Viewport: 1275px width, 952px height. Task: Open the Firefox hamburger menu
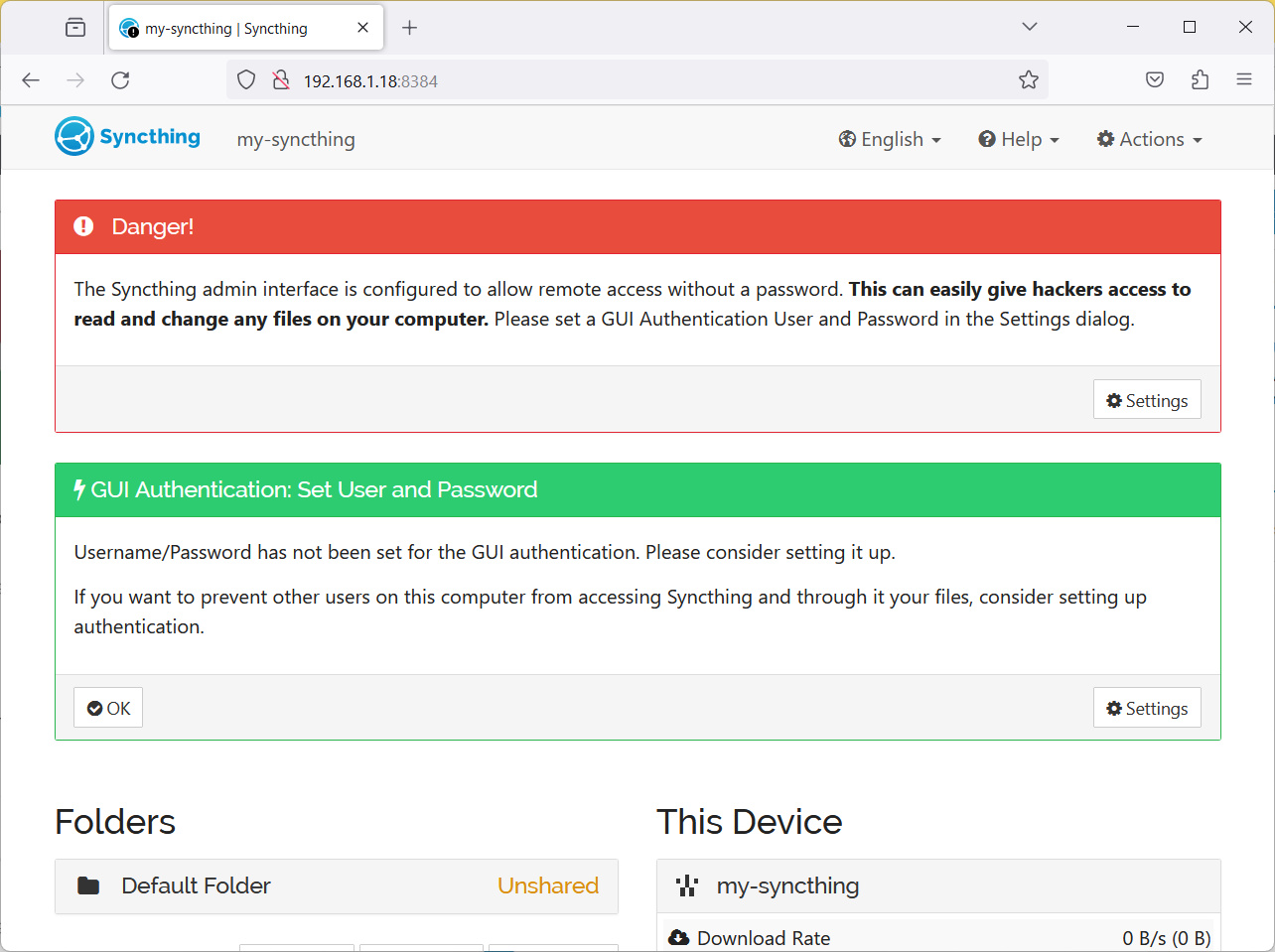click(x=1244, y=80)
